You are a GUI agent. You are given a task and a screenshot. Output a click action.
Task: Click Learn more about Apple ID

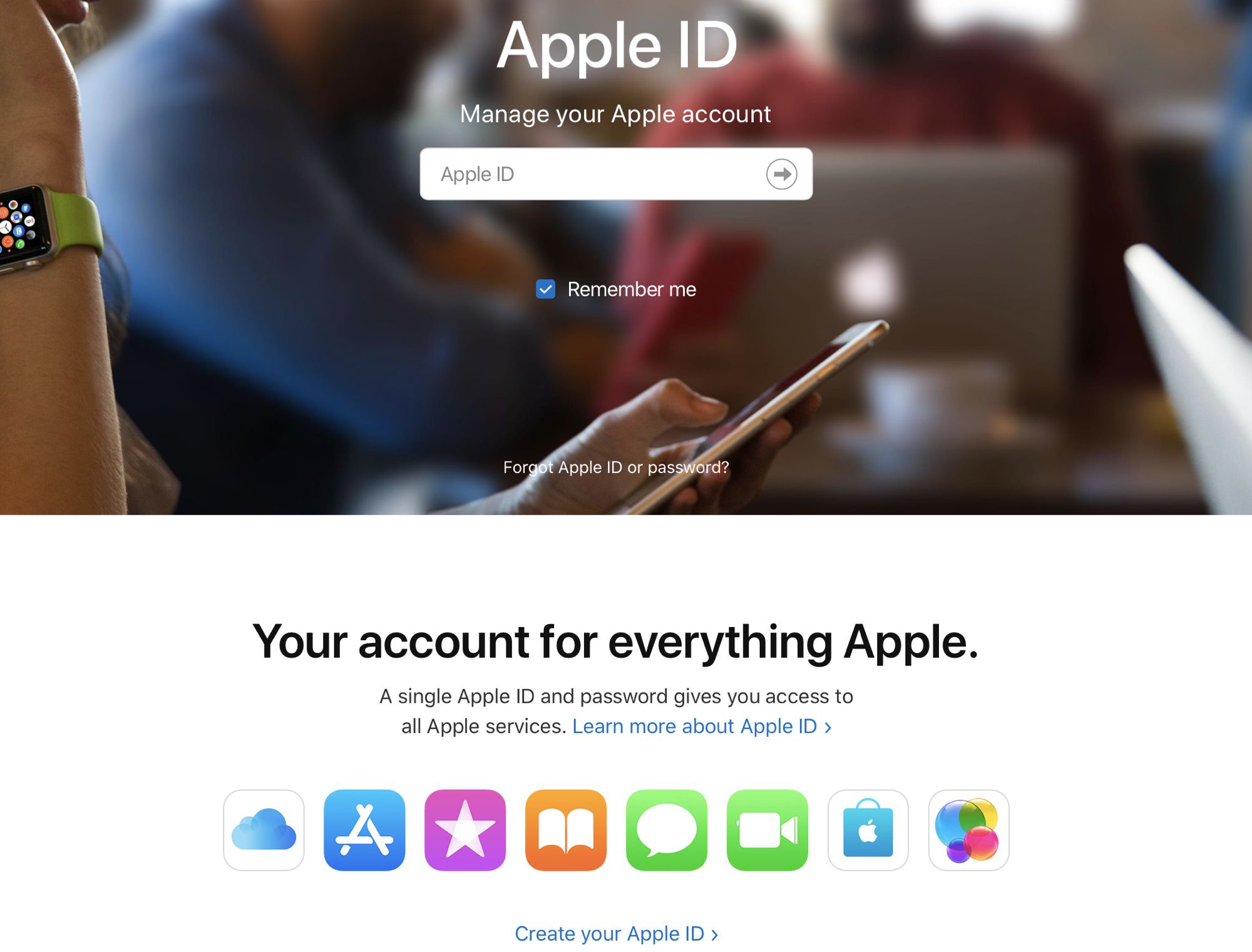click(x=699, y=726)
